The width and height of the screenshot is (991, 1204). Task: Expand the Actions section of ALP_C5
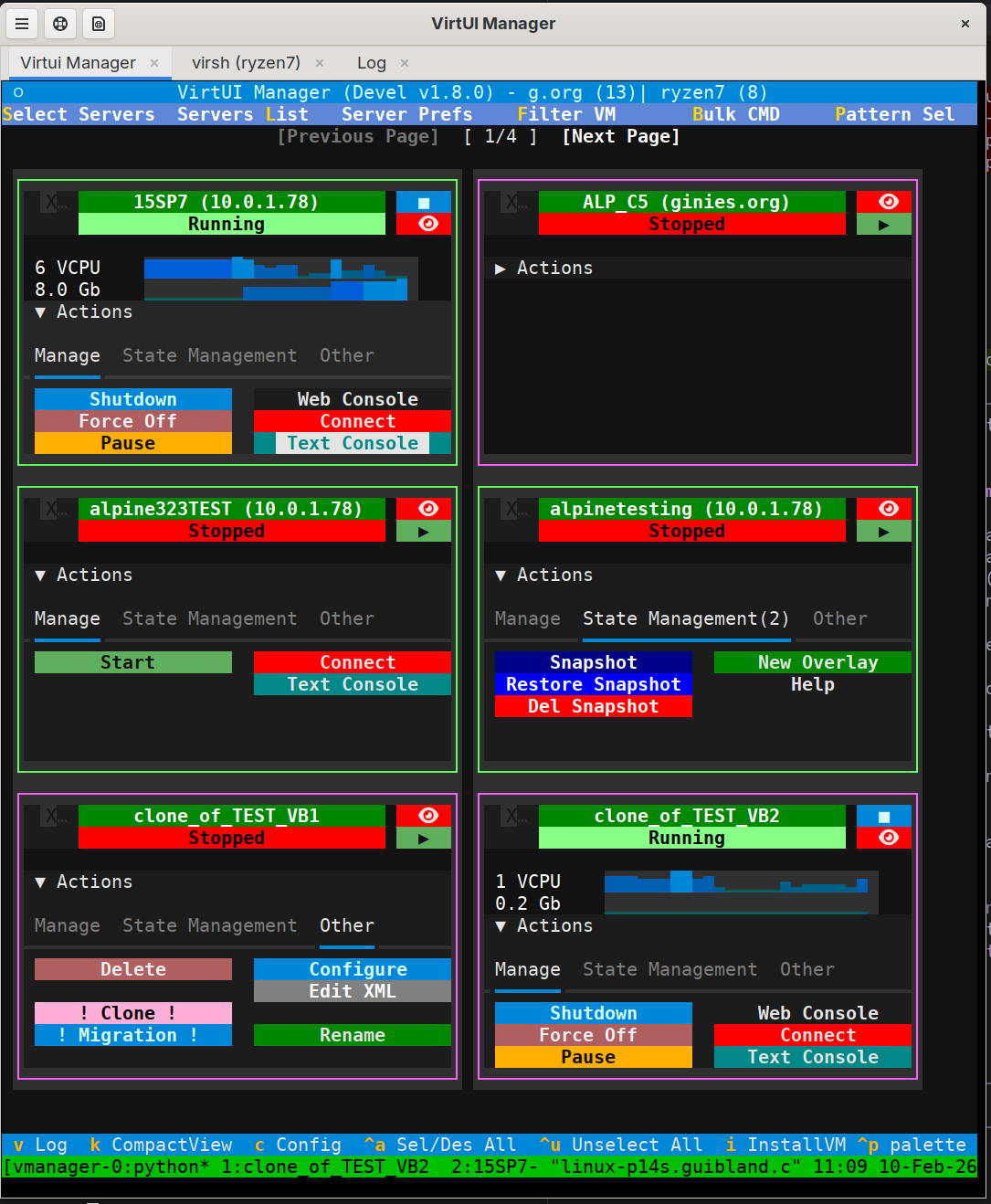click(543, 267)
